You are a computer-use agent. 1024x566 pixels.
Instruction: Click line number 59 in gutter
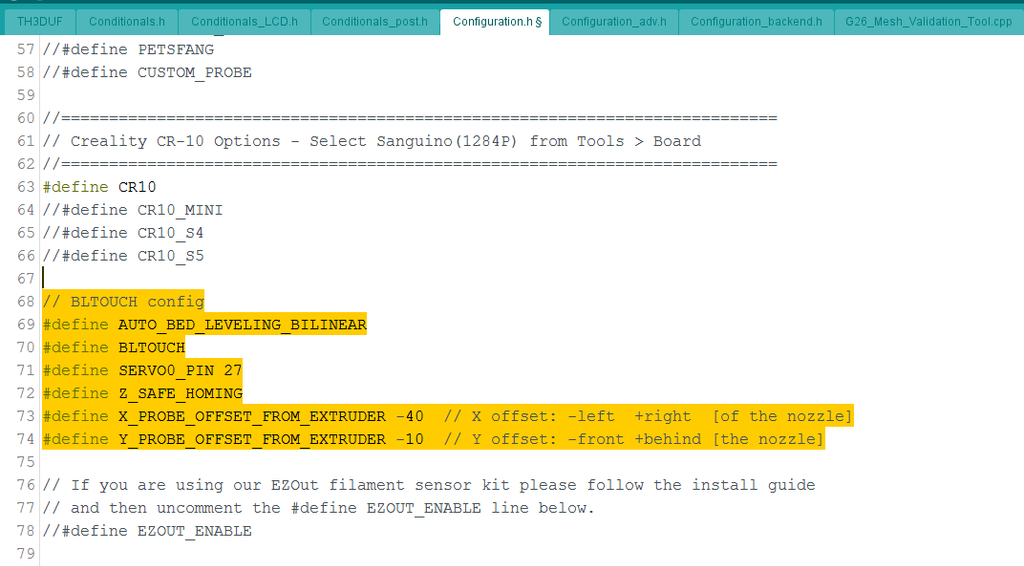pyautogui.click(x=26, y=95)
